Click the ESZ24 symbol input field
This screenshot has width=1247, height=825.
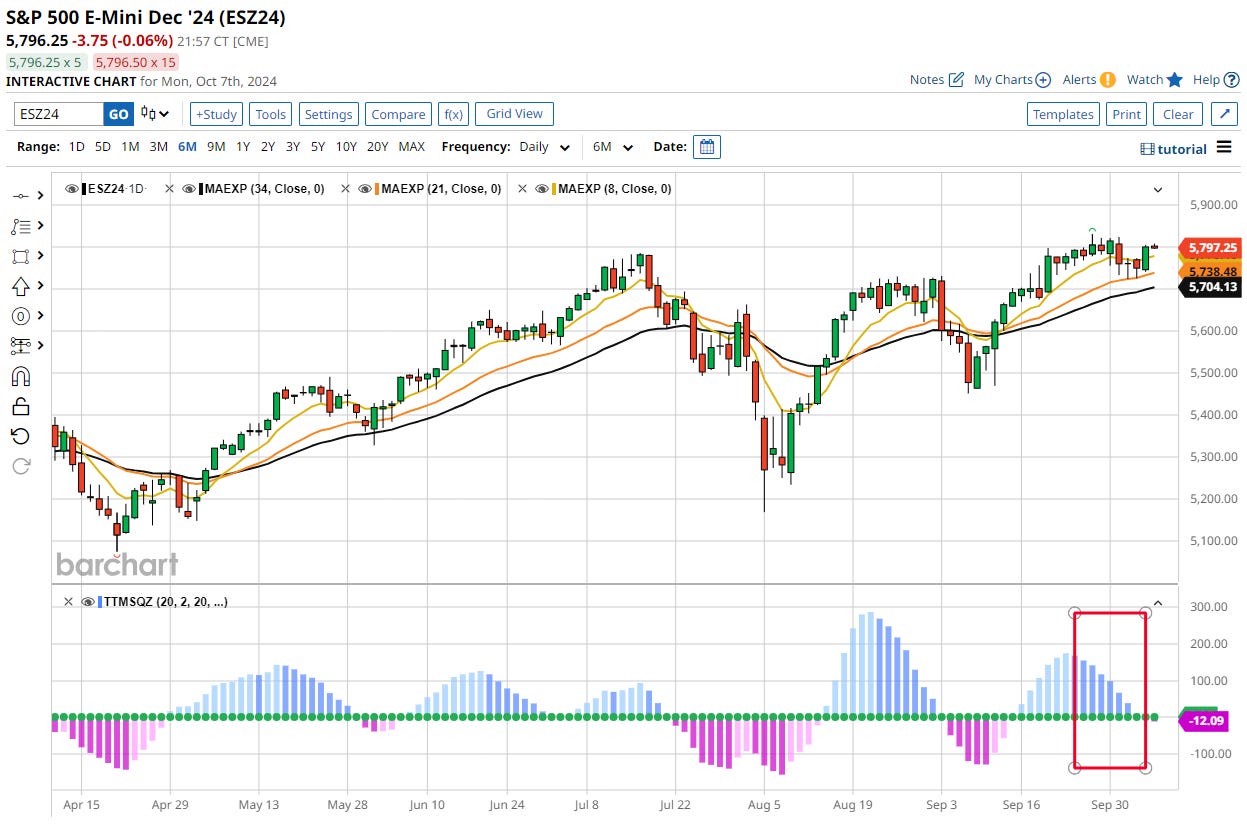point(59,114)
